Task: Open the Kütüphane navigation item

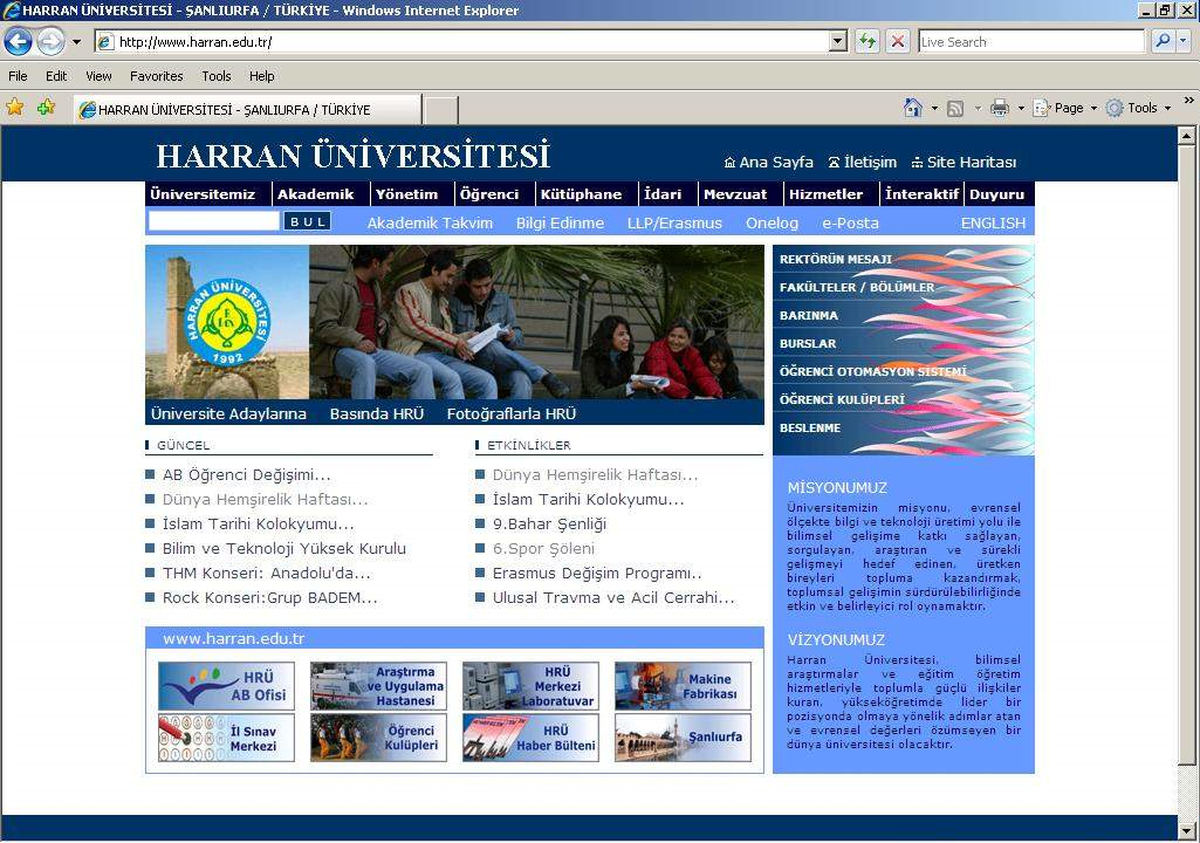Action: pyautogui.click(x=581, y=194)
